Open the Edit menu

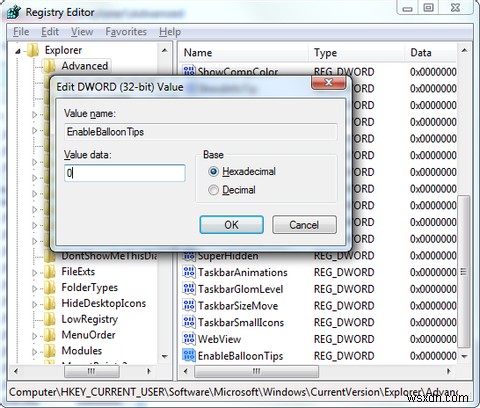point(50,32)
